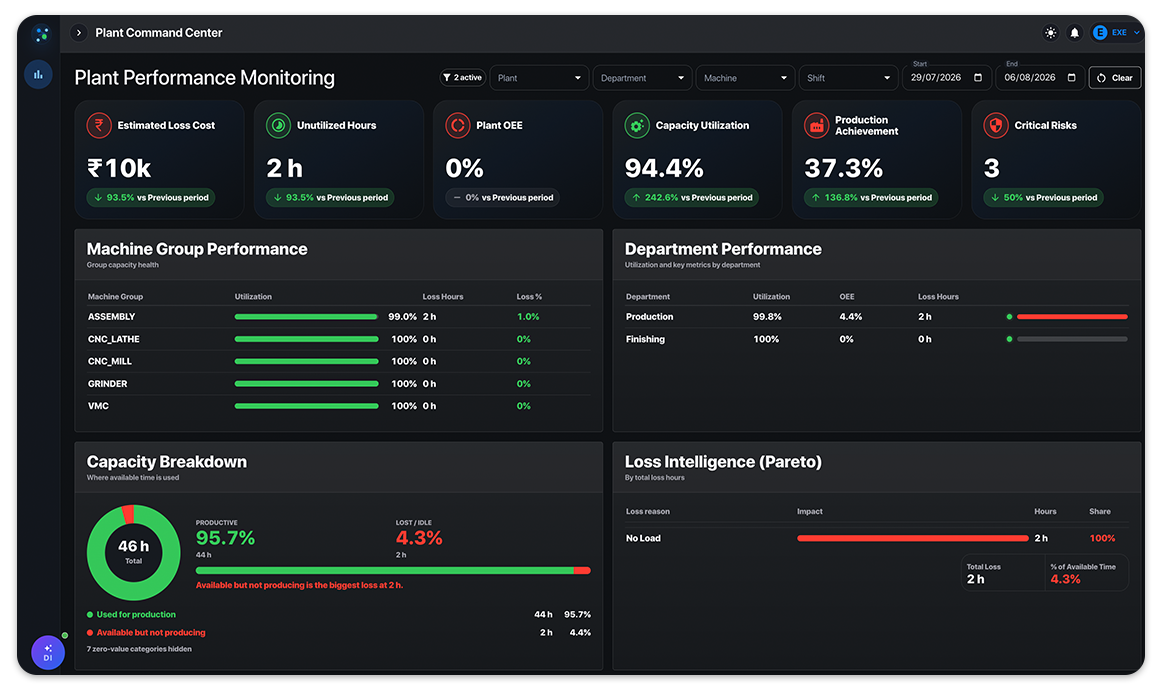Image resolution: width=1159 pixels, height=695 pixels.
Task: Open calendar icon in Start date field
Action: (978, 78)
